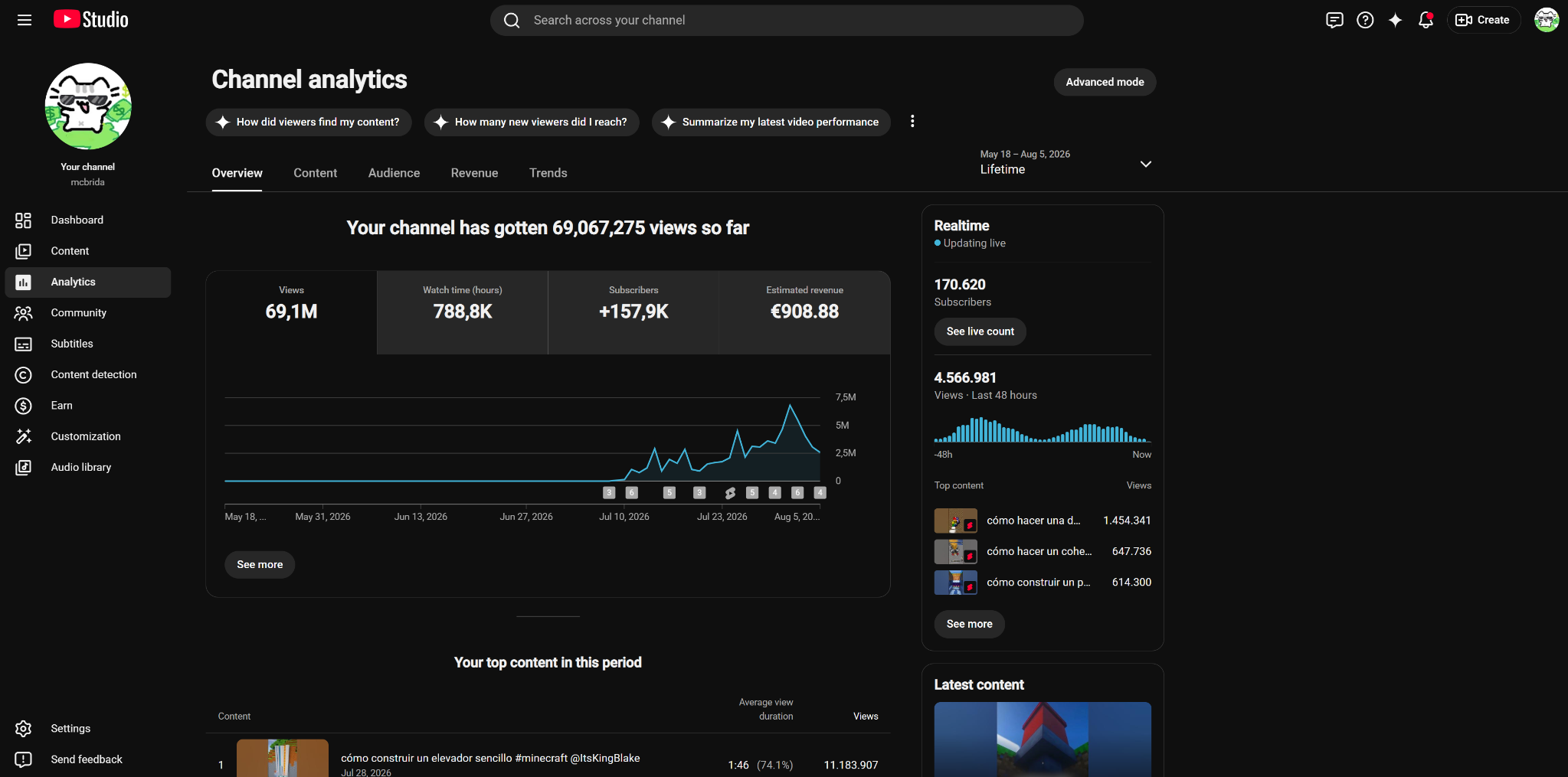Select the Subscribers +157,9K metric card
The image size is (1568, 777).
633,312
